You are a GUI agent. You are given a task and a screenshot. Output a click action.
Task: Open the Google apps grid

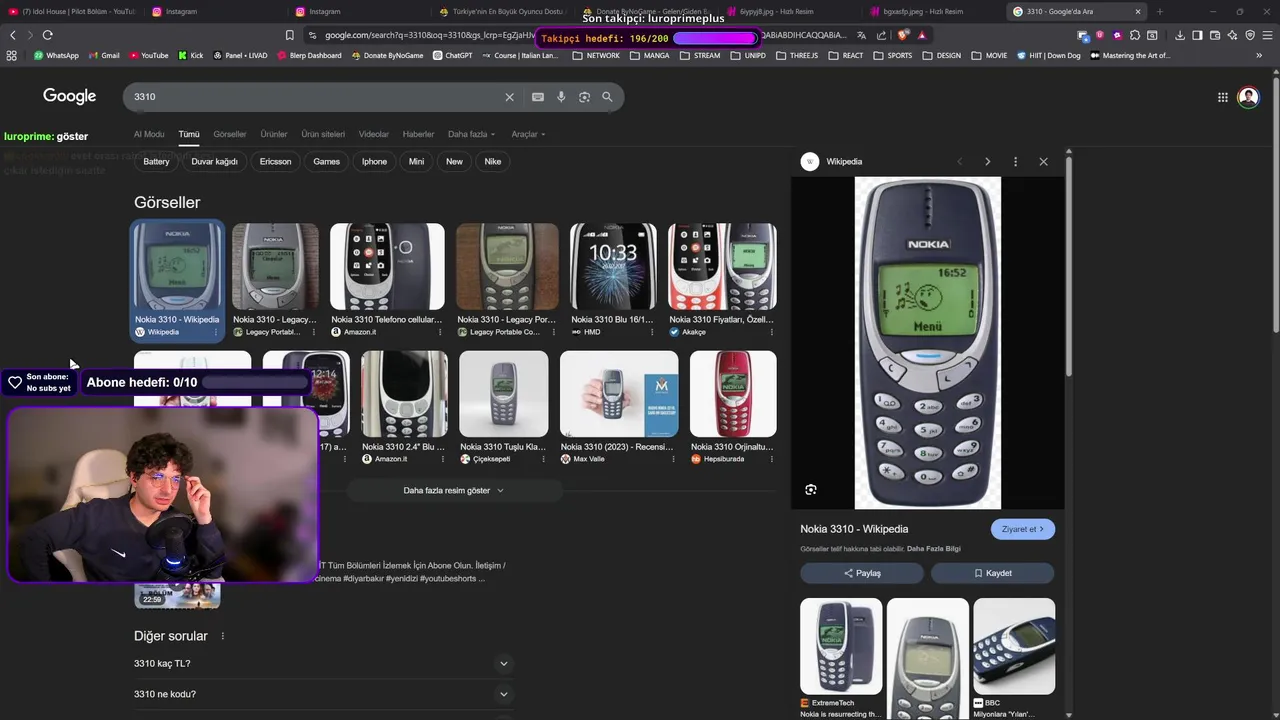point(1222,97)
